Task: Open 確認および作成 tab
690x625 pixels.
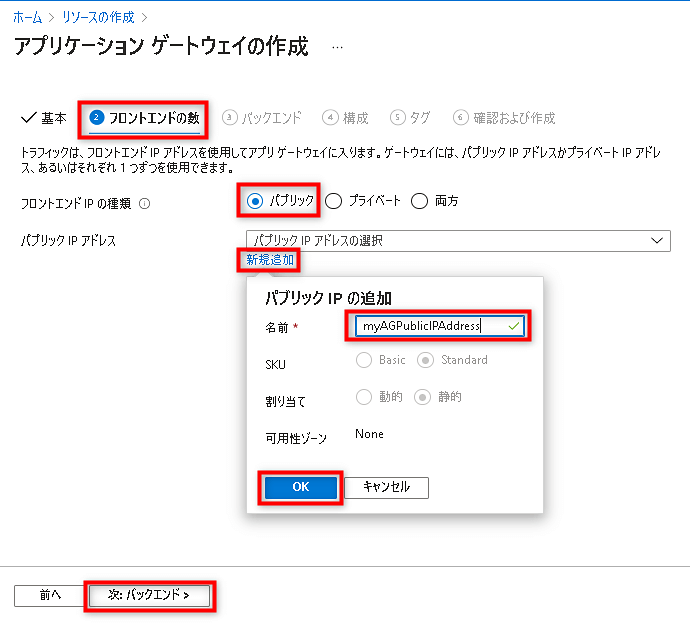Action: coord(504,118)
